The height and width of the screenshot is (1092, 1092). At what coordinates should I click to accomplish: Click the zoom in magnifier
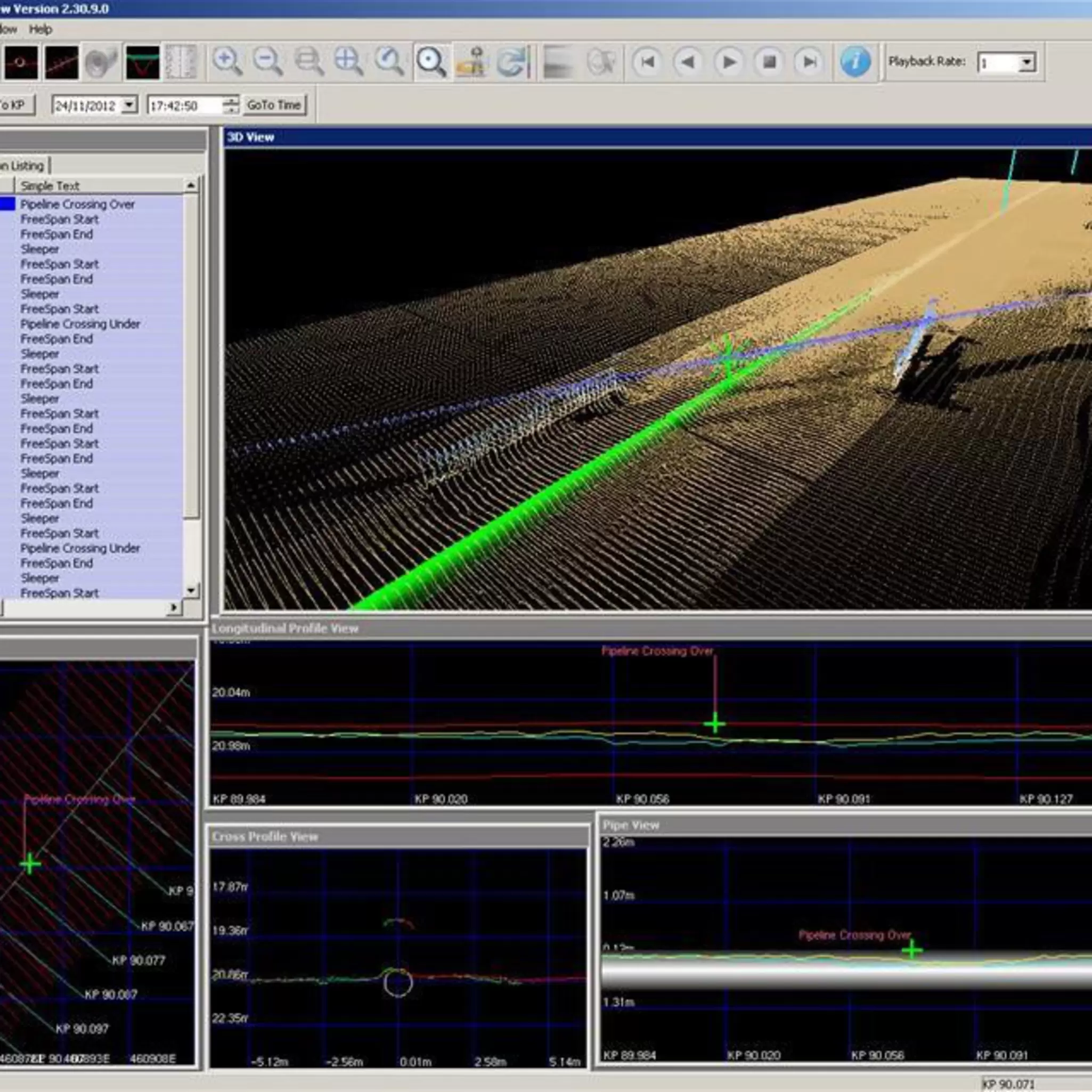pos(227,62)
